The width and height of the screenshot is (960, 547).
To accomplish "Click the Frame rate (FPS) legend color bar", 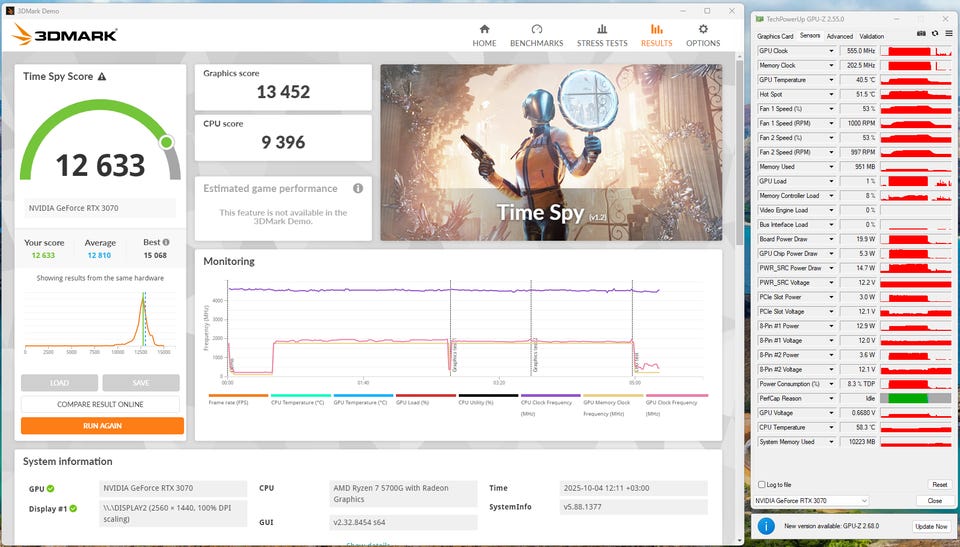I will pos(238,396).
